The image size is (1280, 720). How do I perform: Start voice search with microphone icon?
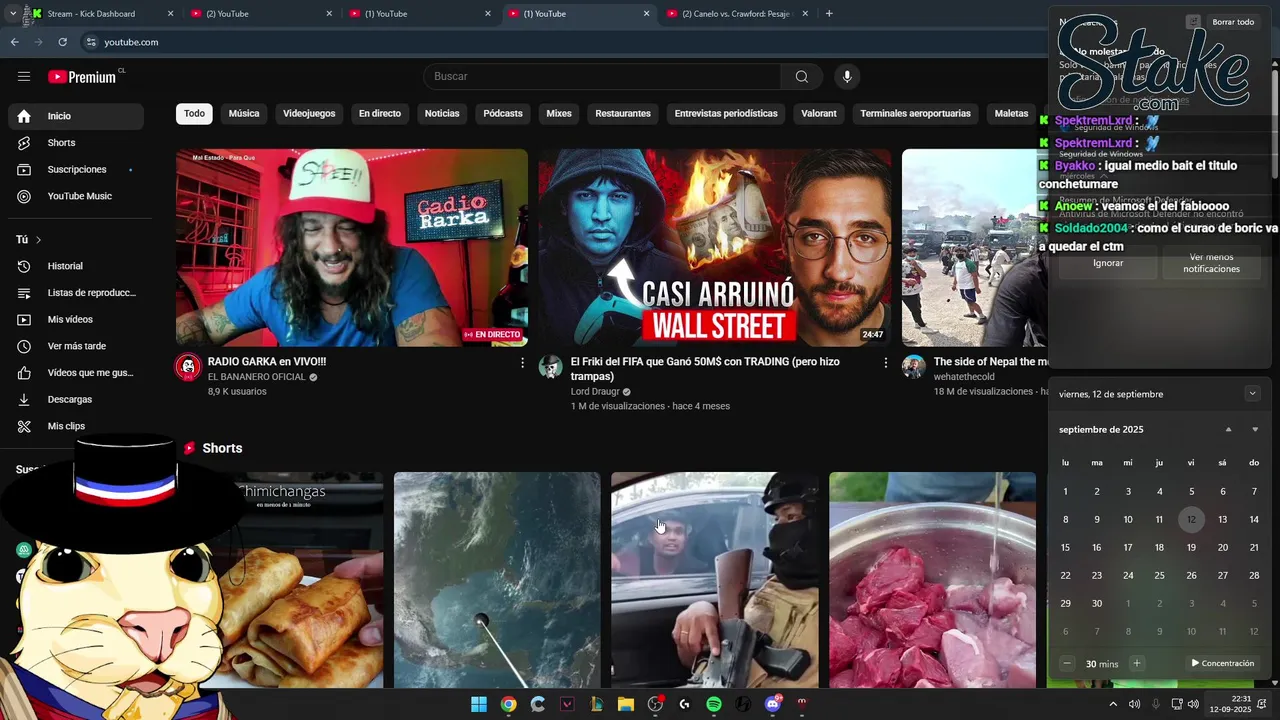tap(847, 76)
